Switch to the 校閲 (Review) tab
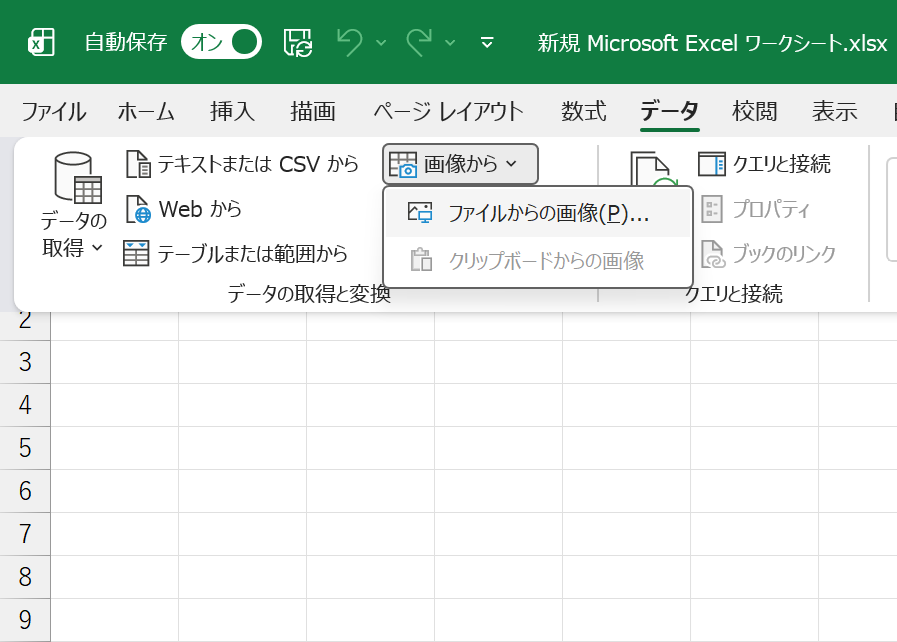The image size is (897, 642). click(754, 111)
